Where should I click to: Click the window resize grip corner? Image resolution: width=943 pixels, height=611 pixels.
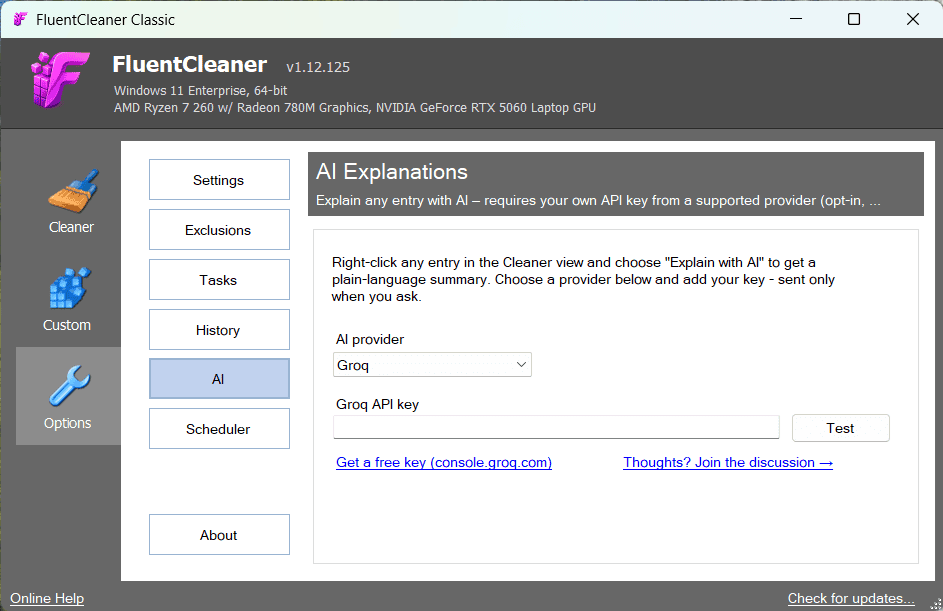(935, 604)
